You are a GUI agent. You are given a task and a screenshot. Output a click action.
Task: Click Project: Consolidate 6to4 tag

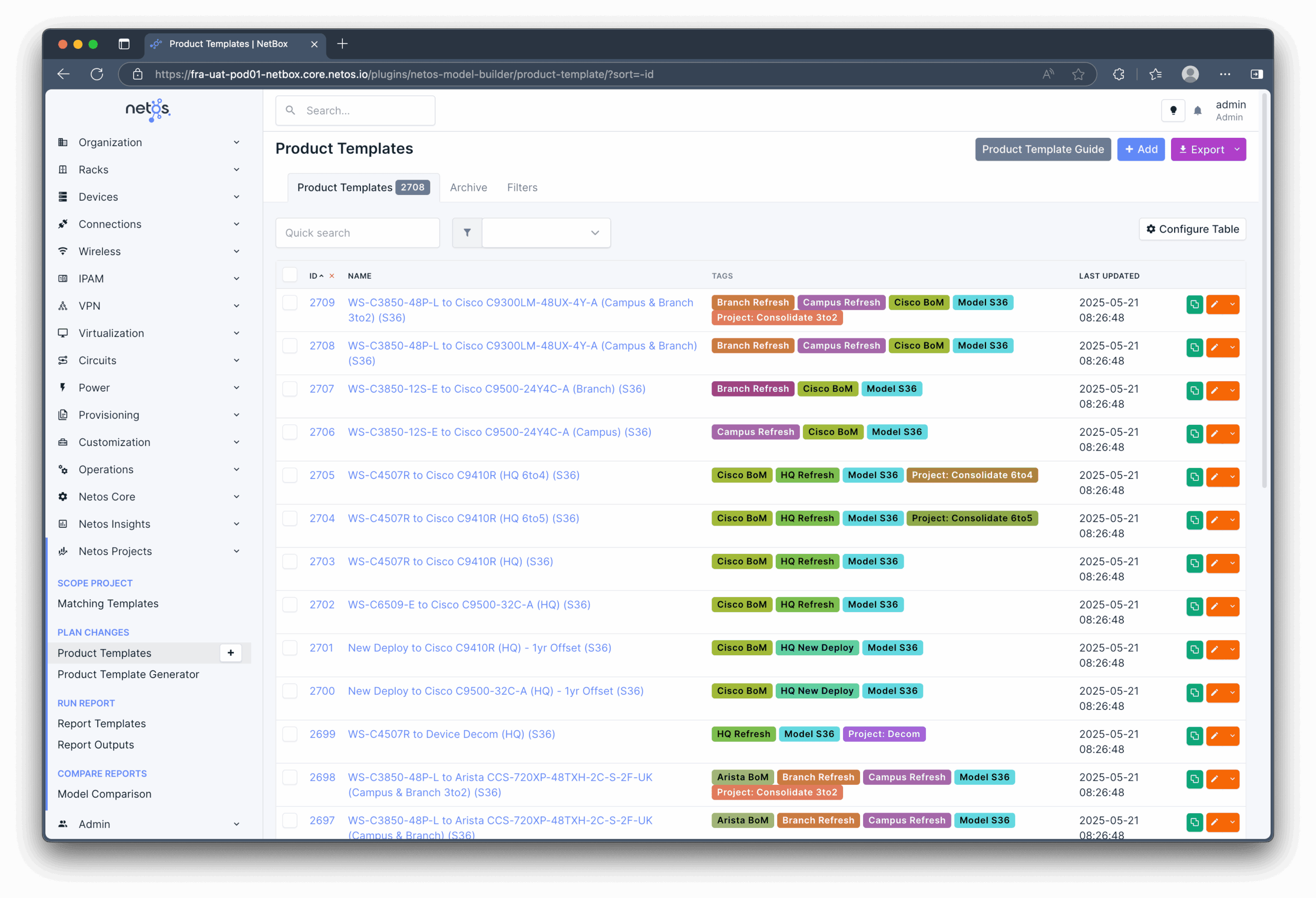pos(972,475)
